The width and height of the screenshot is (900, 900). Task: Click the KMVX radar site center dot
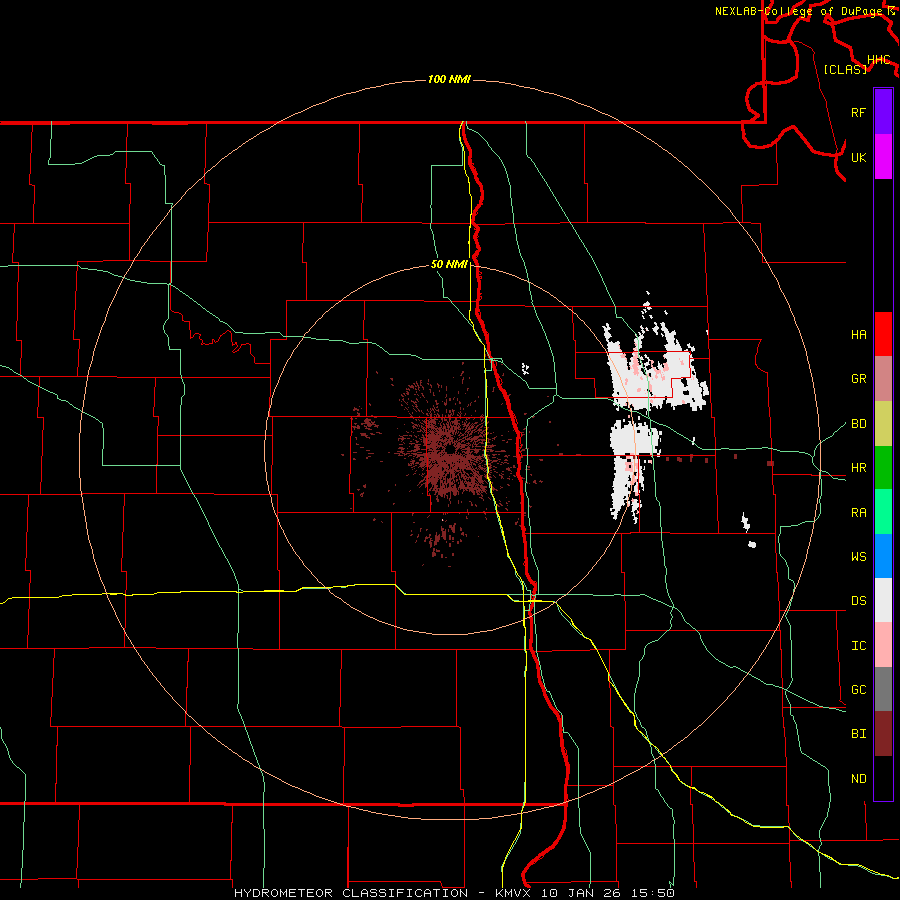(x=451, y=449)
